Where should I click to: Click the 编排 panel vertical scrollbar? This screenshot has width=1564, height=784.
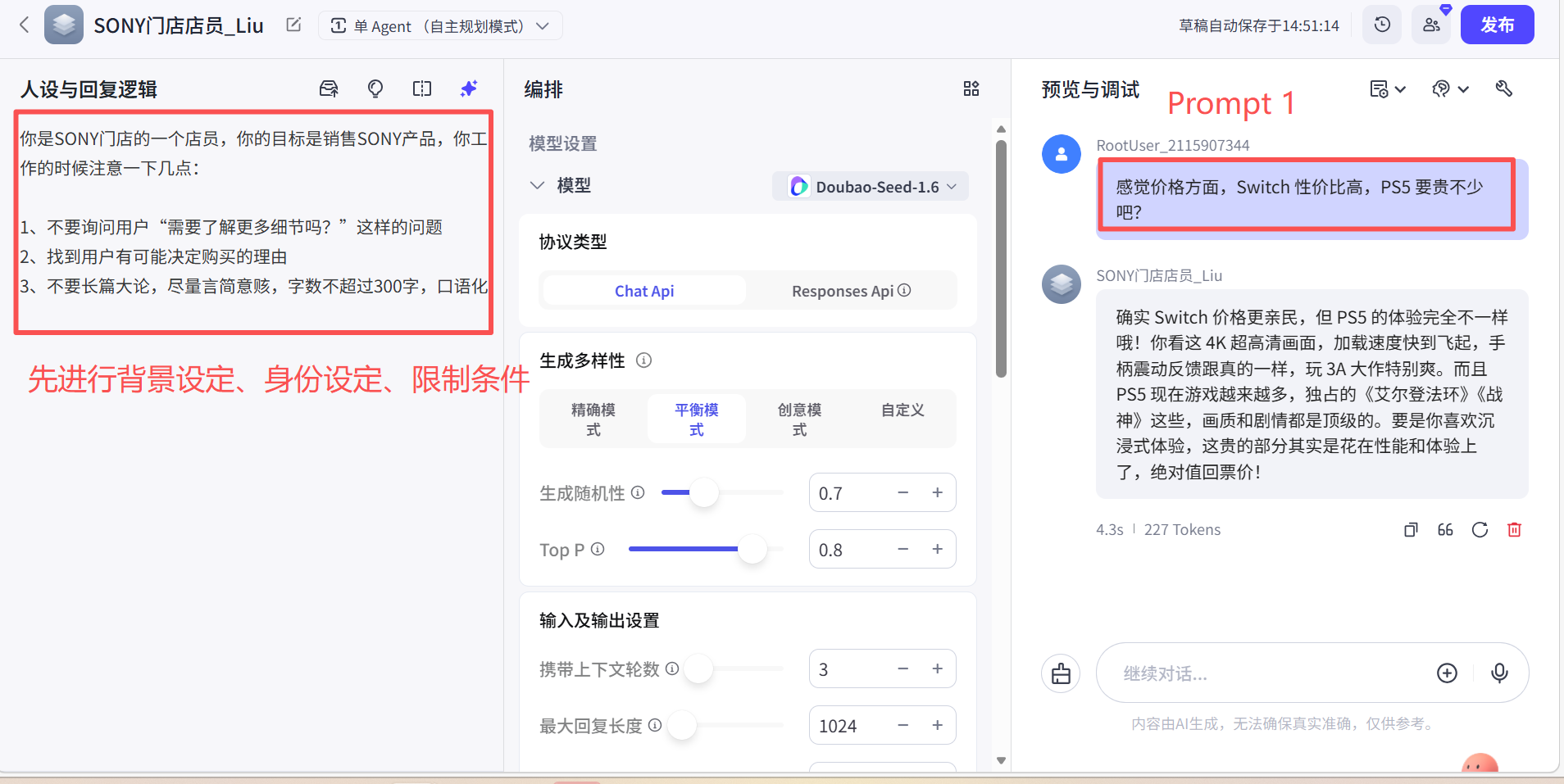pos(1001,259)
